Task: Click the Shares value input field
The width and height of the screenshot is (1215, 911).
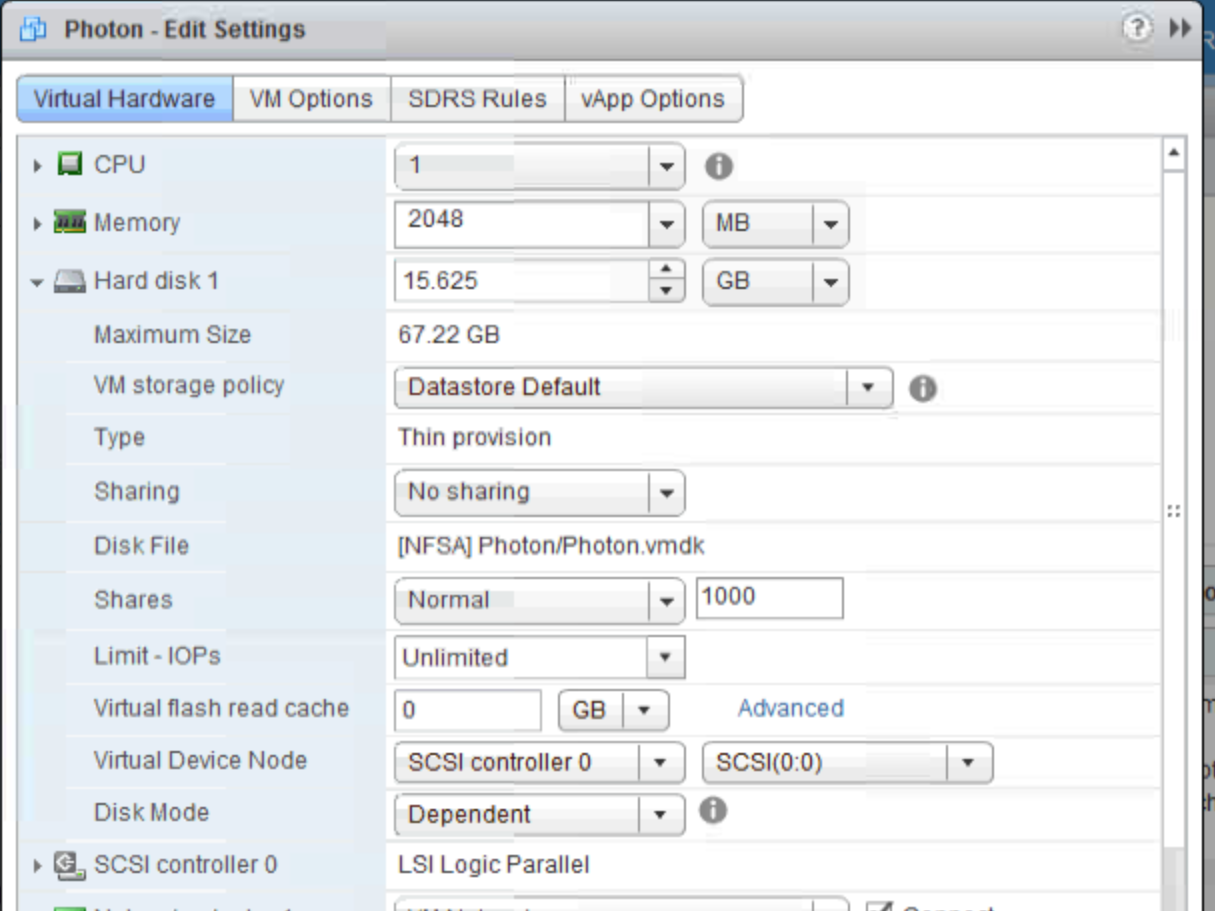Action: tap(768, 598)
